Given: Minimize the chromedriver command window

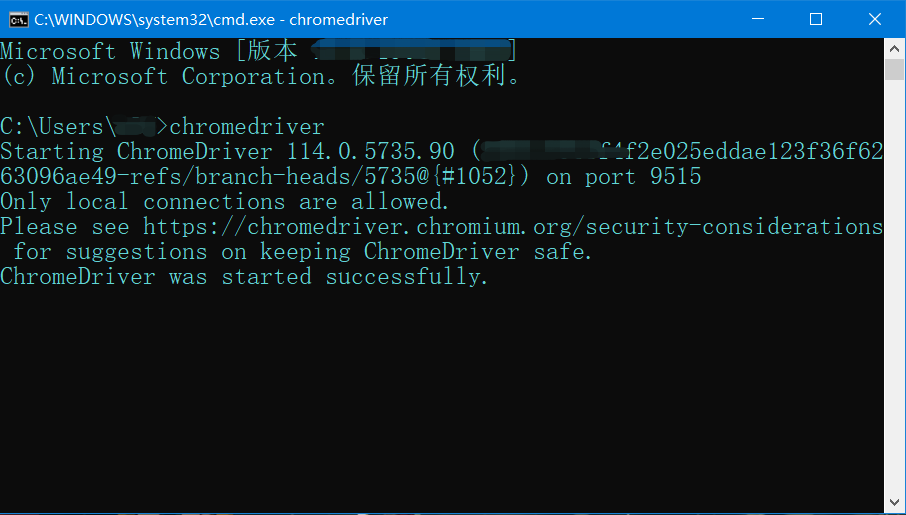Looking at the screenshot, I should pos(770,19).
